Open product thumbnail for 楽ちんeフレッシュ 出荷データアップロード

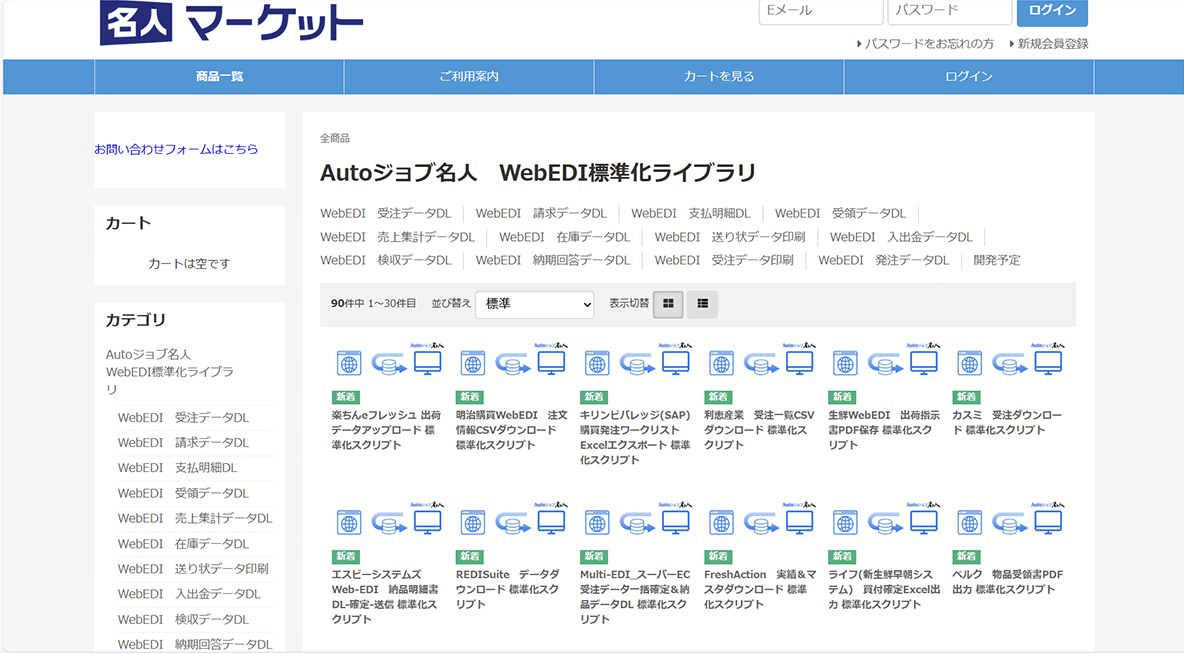(387, 360)
